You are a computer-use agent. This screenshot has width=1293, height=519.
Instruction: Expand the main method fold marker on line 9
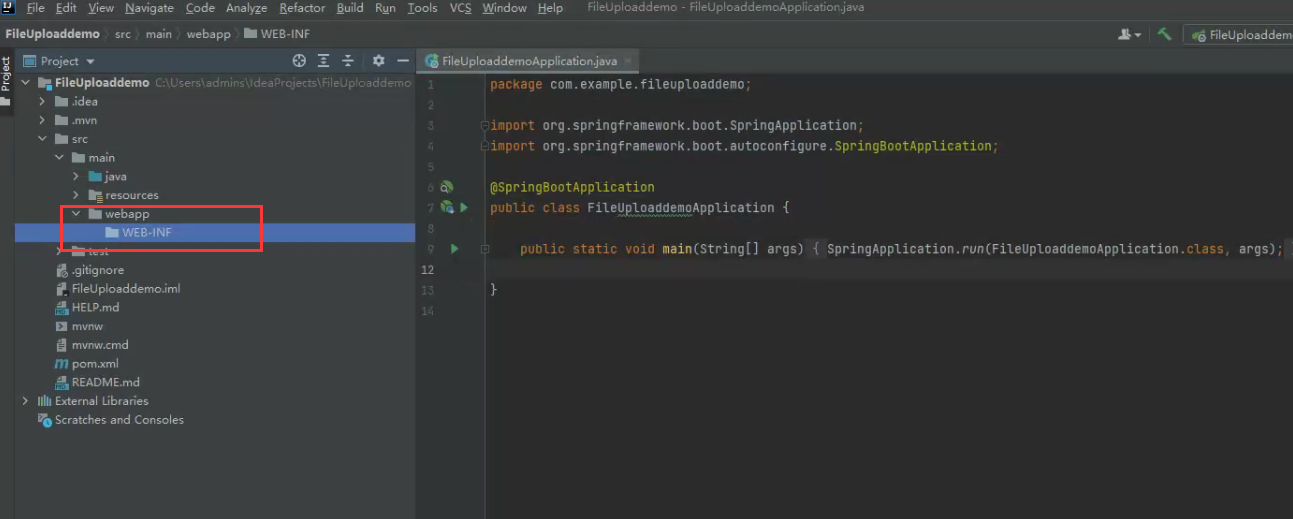pyautogui.click(x=485, y=249)
